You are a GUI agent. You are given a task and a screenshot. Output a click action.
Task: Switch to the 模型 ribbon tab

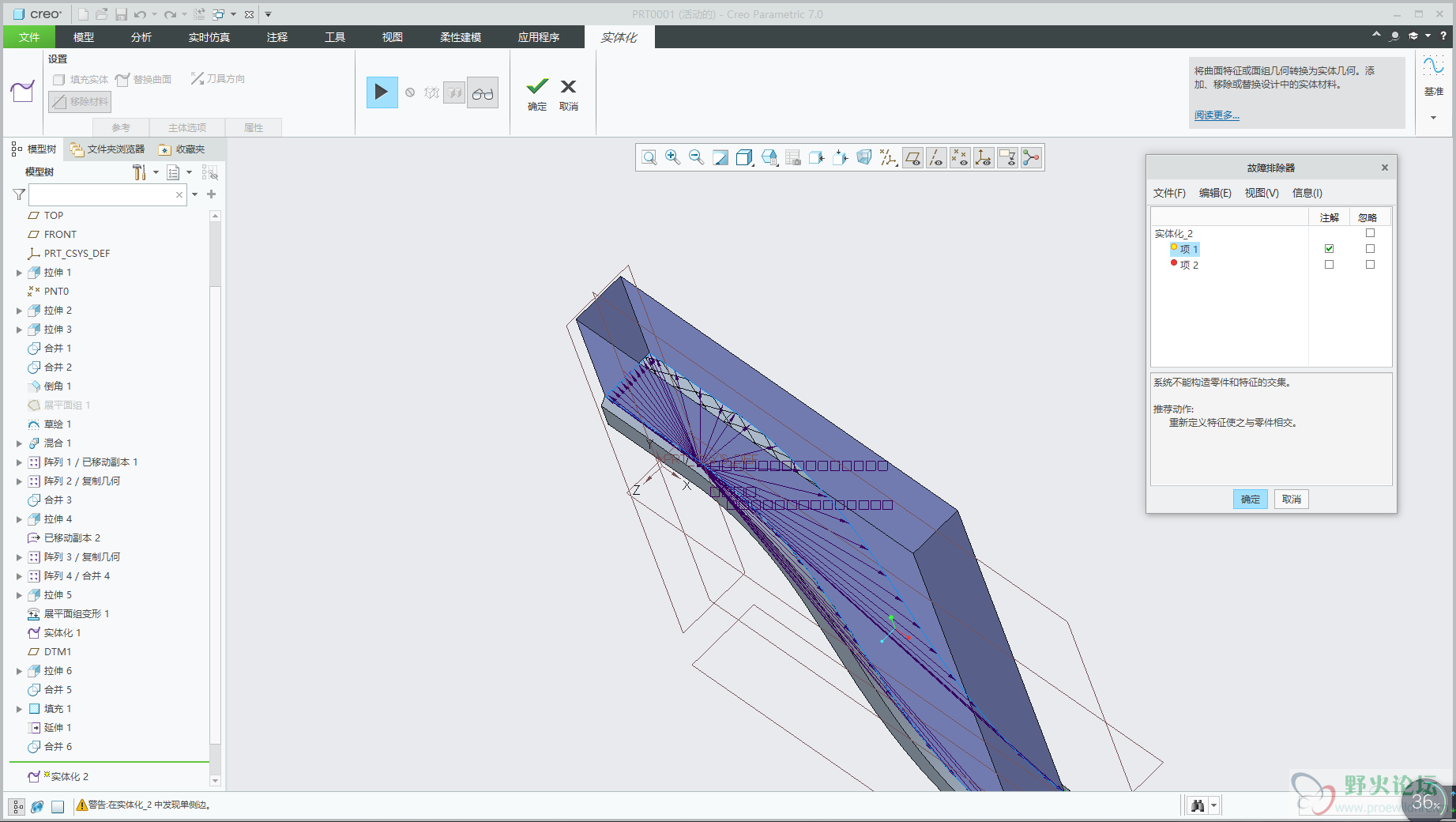(x=84, y=37)
